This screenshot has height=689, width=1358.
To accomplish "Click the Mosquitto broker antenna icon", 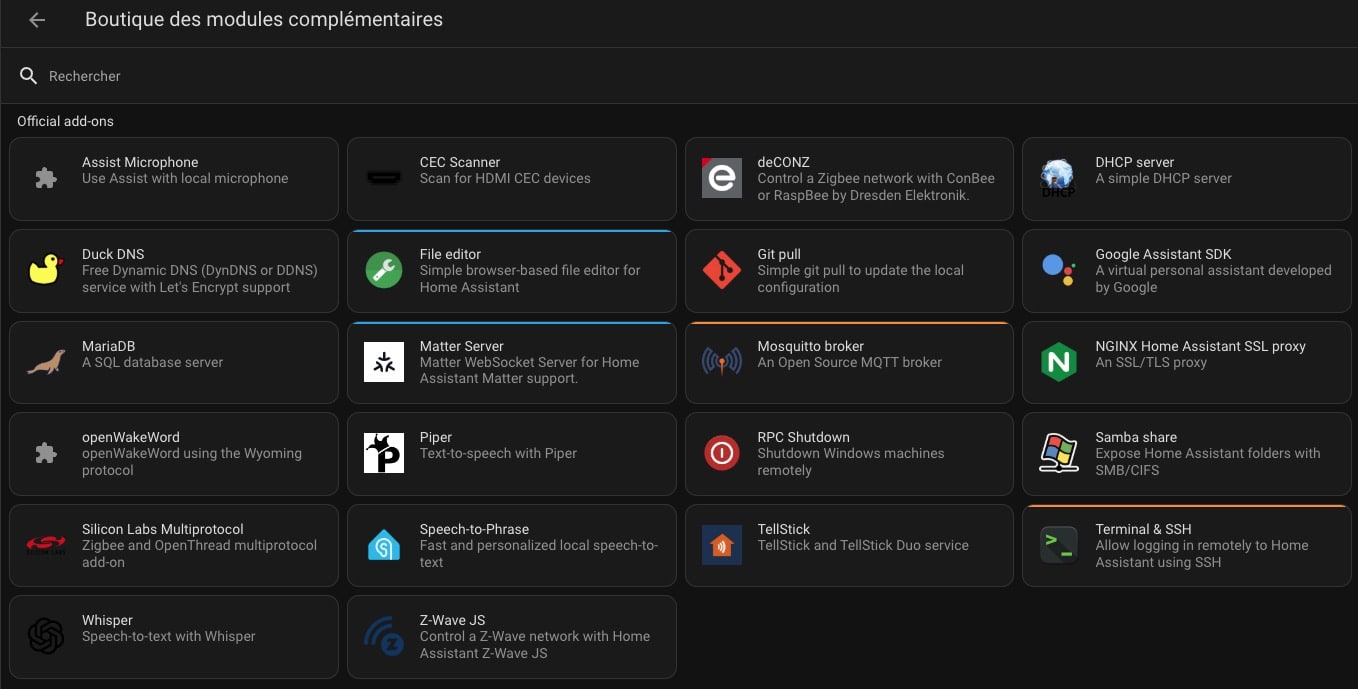I will click(x=722, y=362).
